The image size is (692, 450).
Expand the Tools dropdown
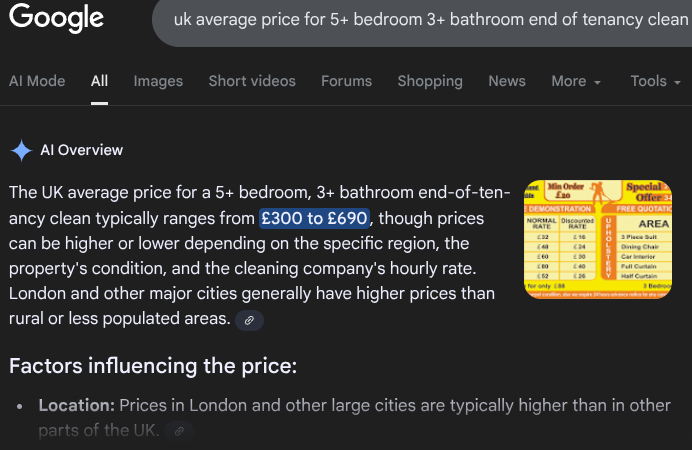[x=654, y=81]
